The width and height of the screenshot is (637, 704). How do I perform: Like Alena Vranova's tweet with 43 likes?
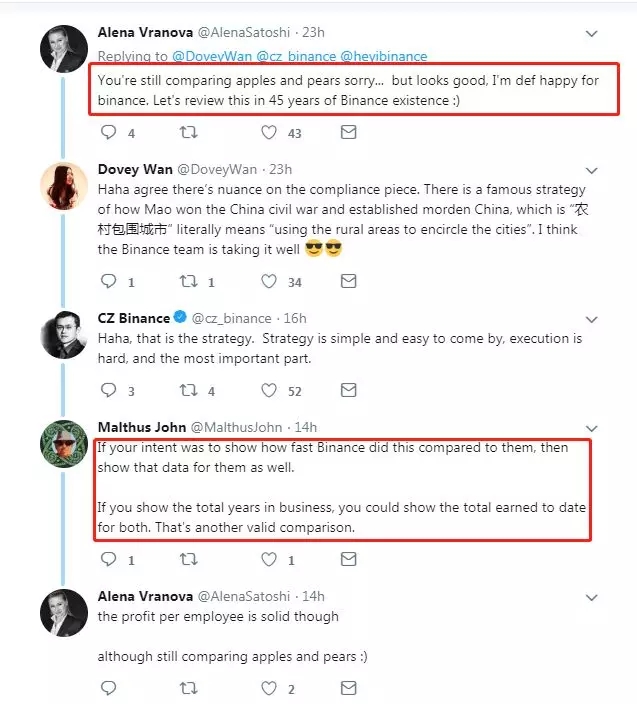pos(268,132)
